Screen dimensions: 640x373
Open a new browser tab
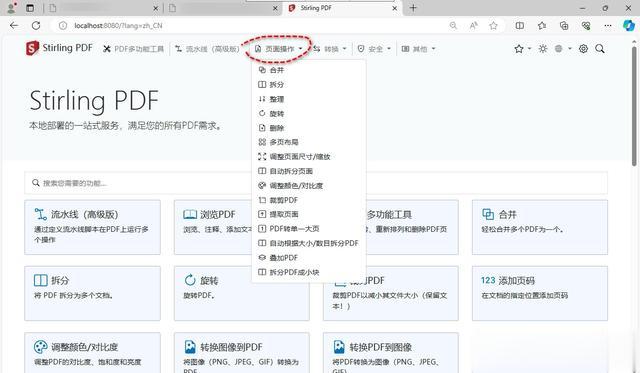coord(413,8)
